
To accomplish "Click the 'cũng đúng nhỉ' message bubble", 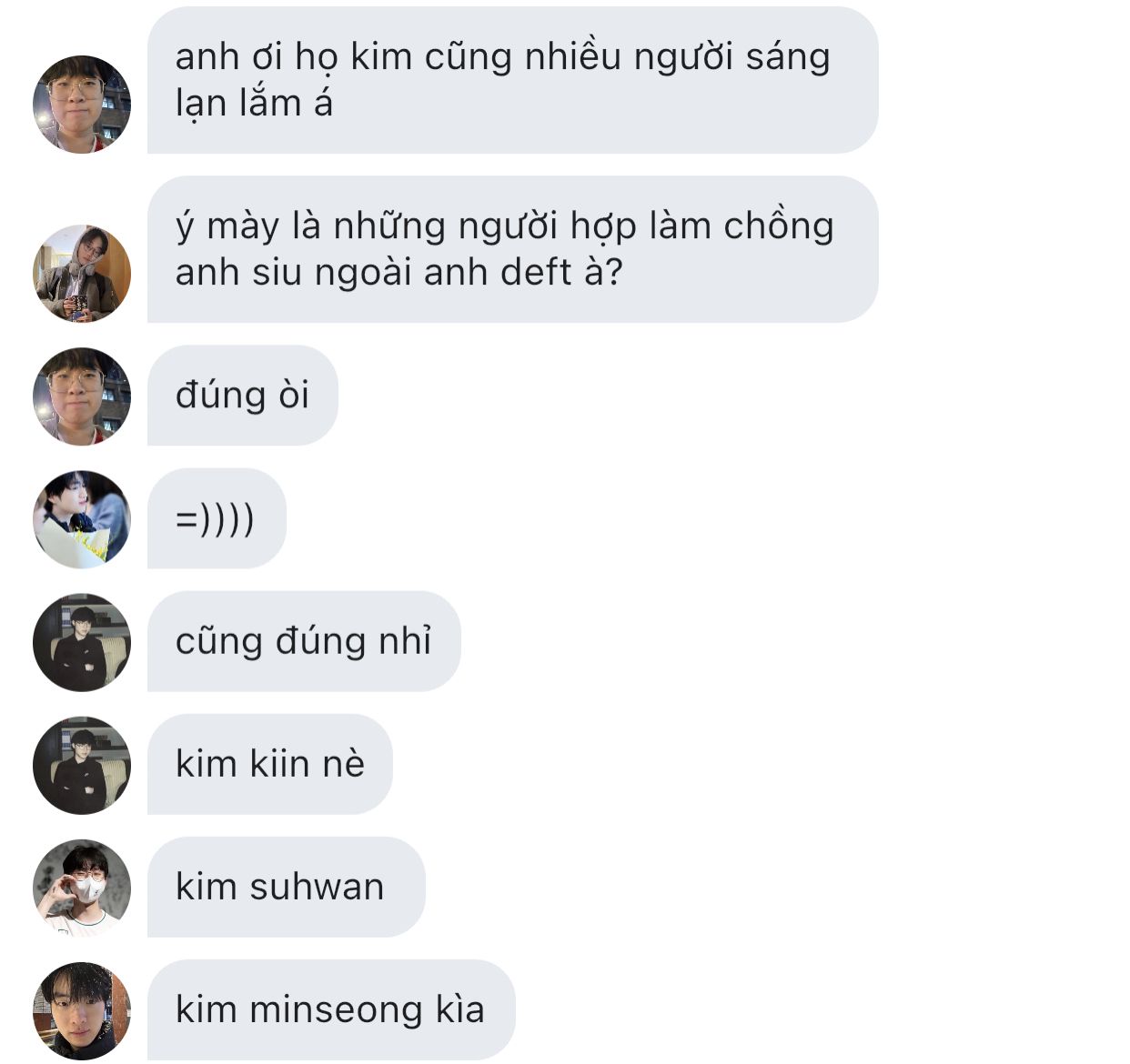I will pos(304,641).
